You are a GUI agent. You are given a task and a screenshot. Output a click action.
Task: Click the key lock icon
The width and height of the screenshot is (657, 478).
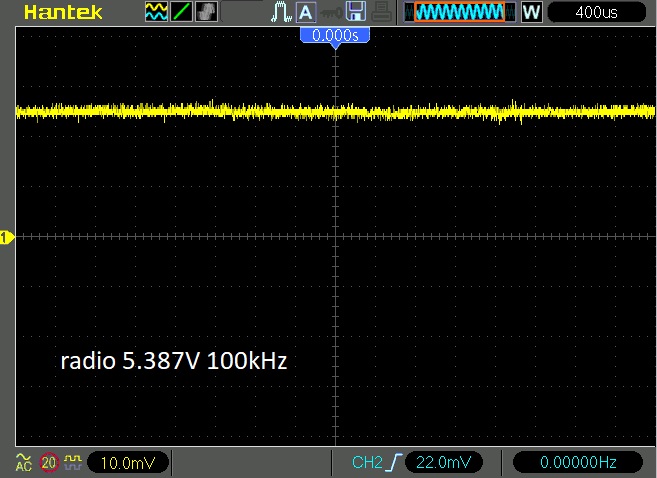coord(331,13)
